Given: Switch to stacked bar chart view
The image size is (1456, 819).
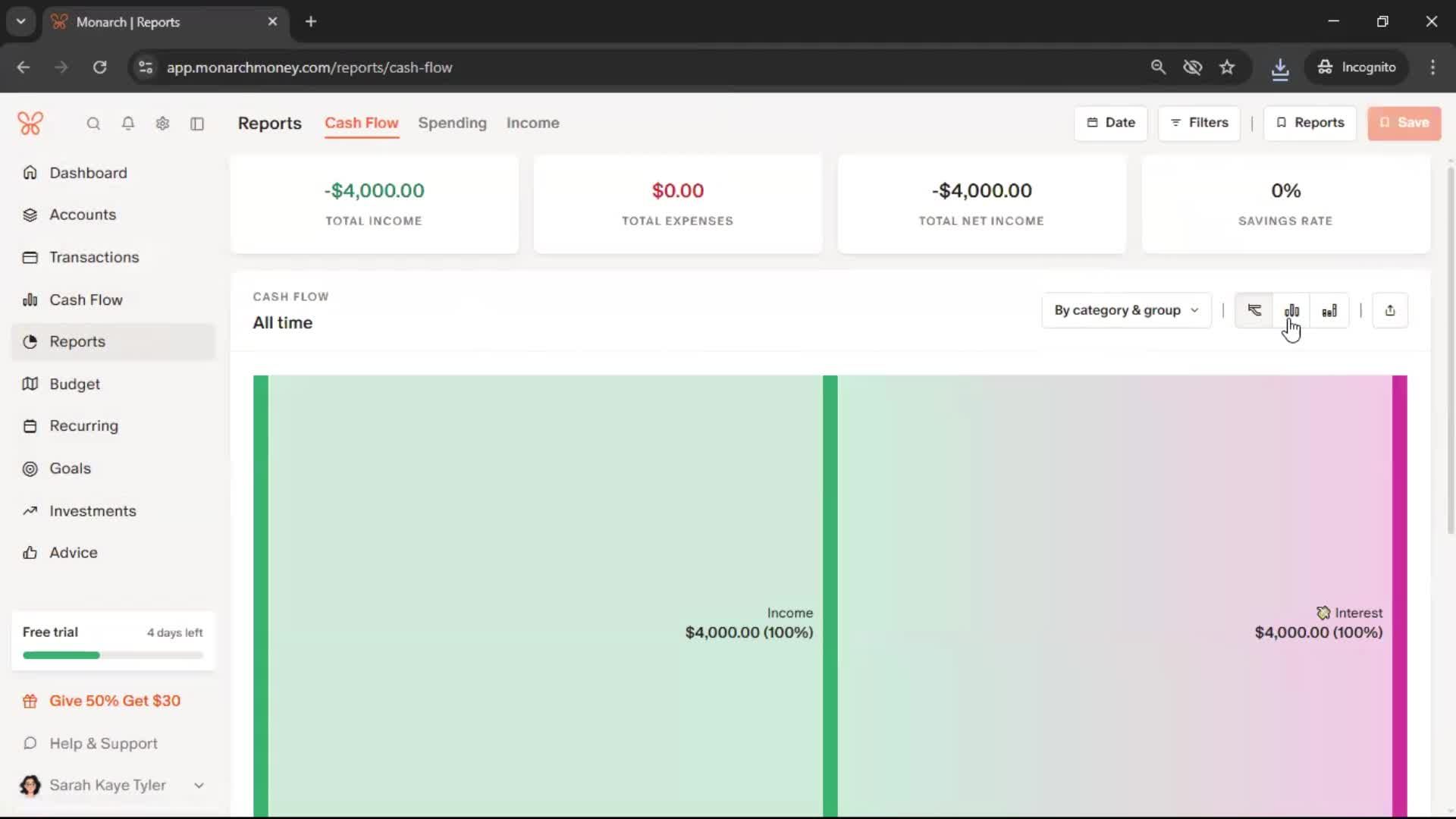Looking at the screenshot, I should point(1329,310).
